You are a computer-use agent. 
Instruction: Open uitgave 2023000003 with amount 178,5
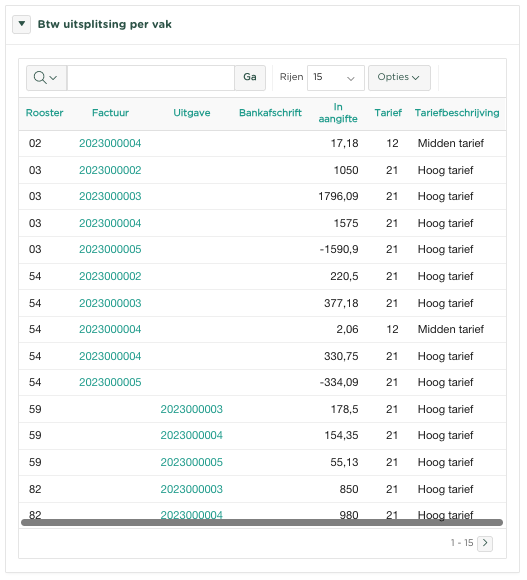(x=192, y=409)
